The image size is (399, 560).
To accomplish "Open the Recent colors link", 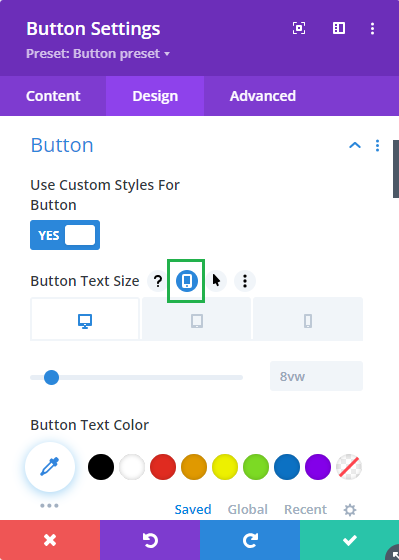I will (305, 509).
